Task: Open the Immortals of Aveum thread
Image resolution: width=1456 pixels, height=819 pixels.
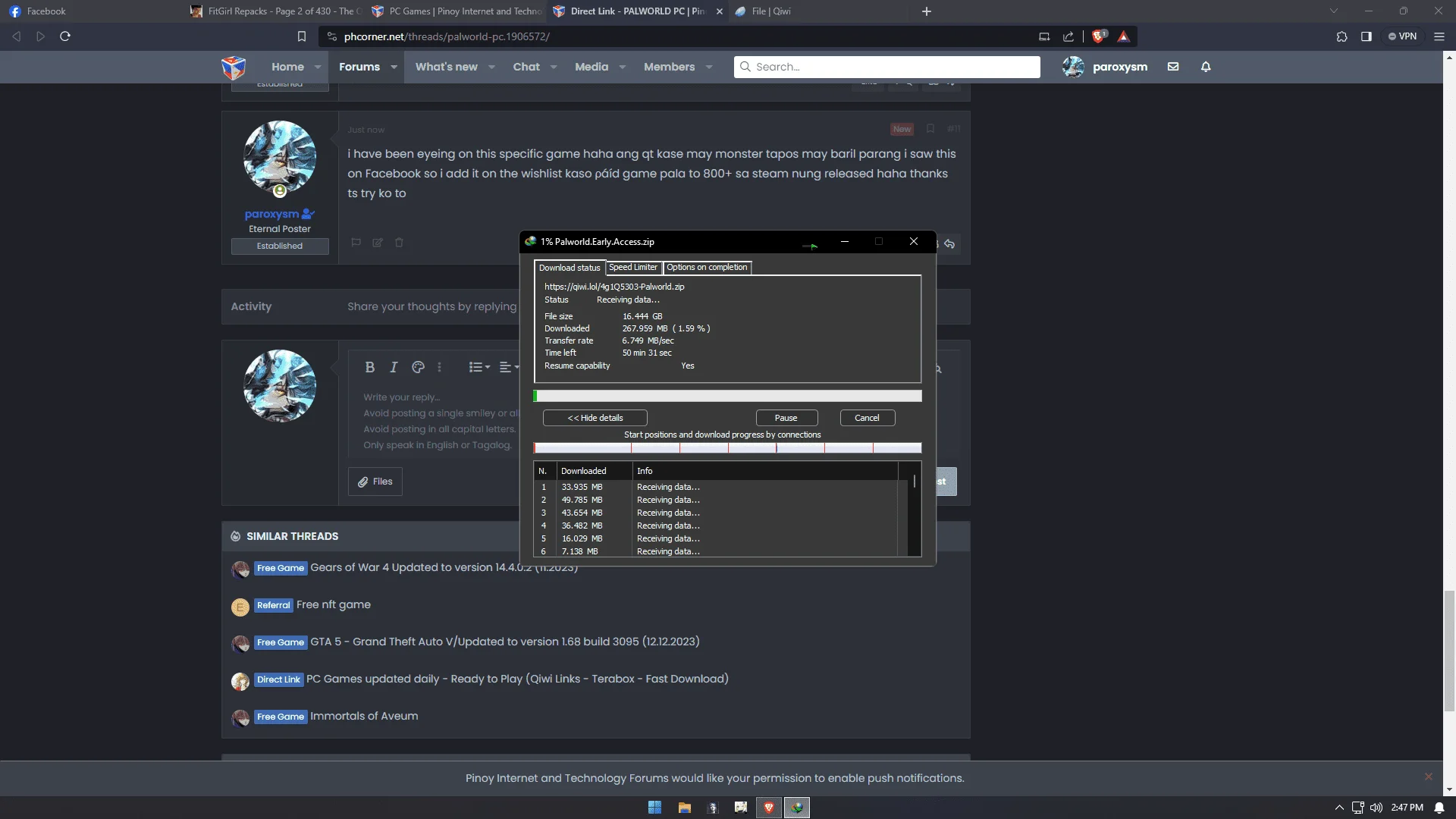Action: pyautogui.click(x=364, y=716)
